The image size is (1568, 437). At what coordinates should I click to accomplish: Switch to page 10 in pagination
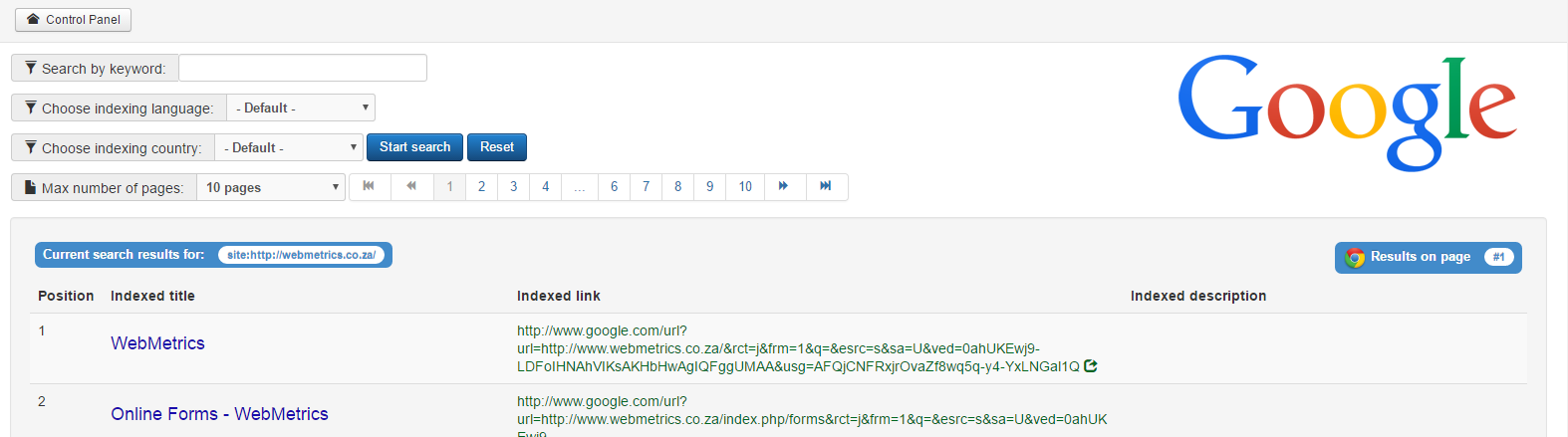coord(745,186)
